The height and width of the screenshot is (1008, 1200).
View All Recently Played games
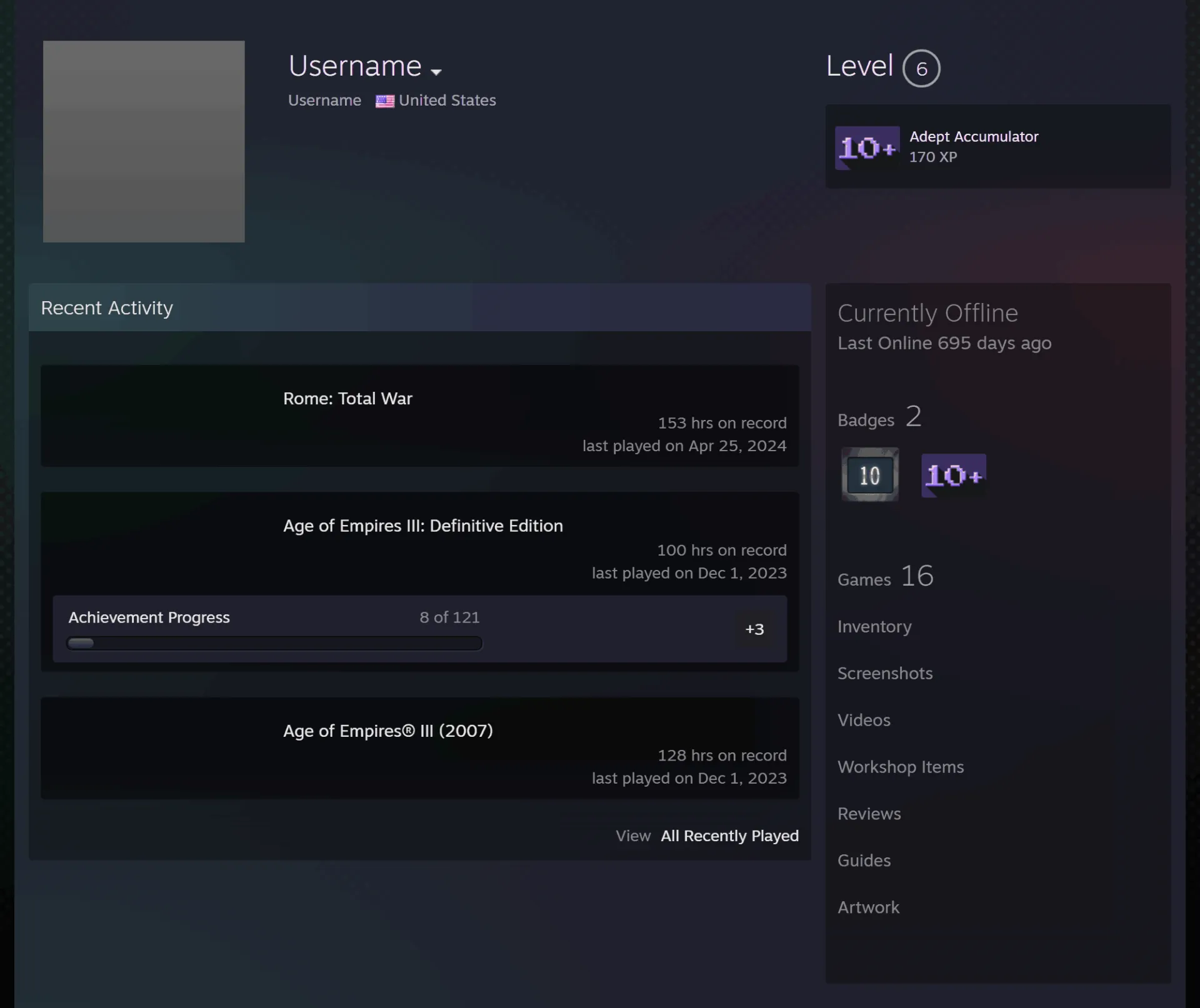tap(729, 836)
